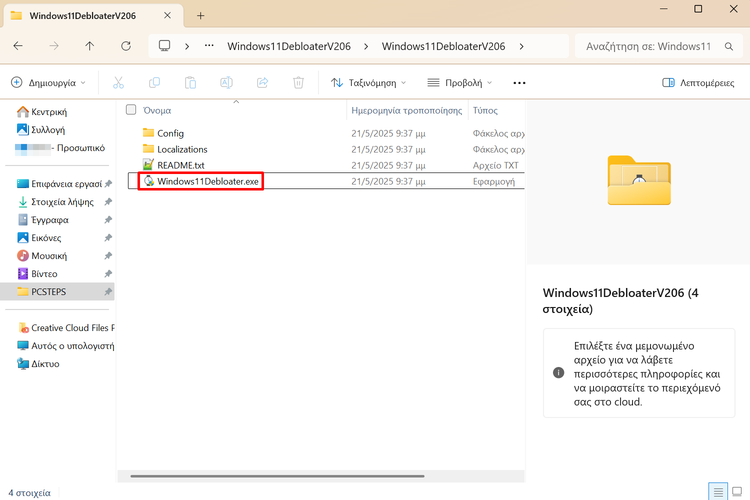Click the folder preview thumbnail in details pane
Viewport: 750px width, 500px height.
pyautogui.click(x=639, y=180)
